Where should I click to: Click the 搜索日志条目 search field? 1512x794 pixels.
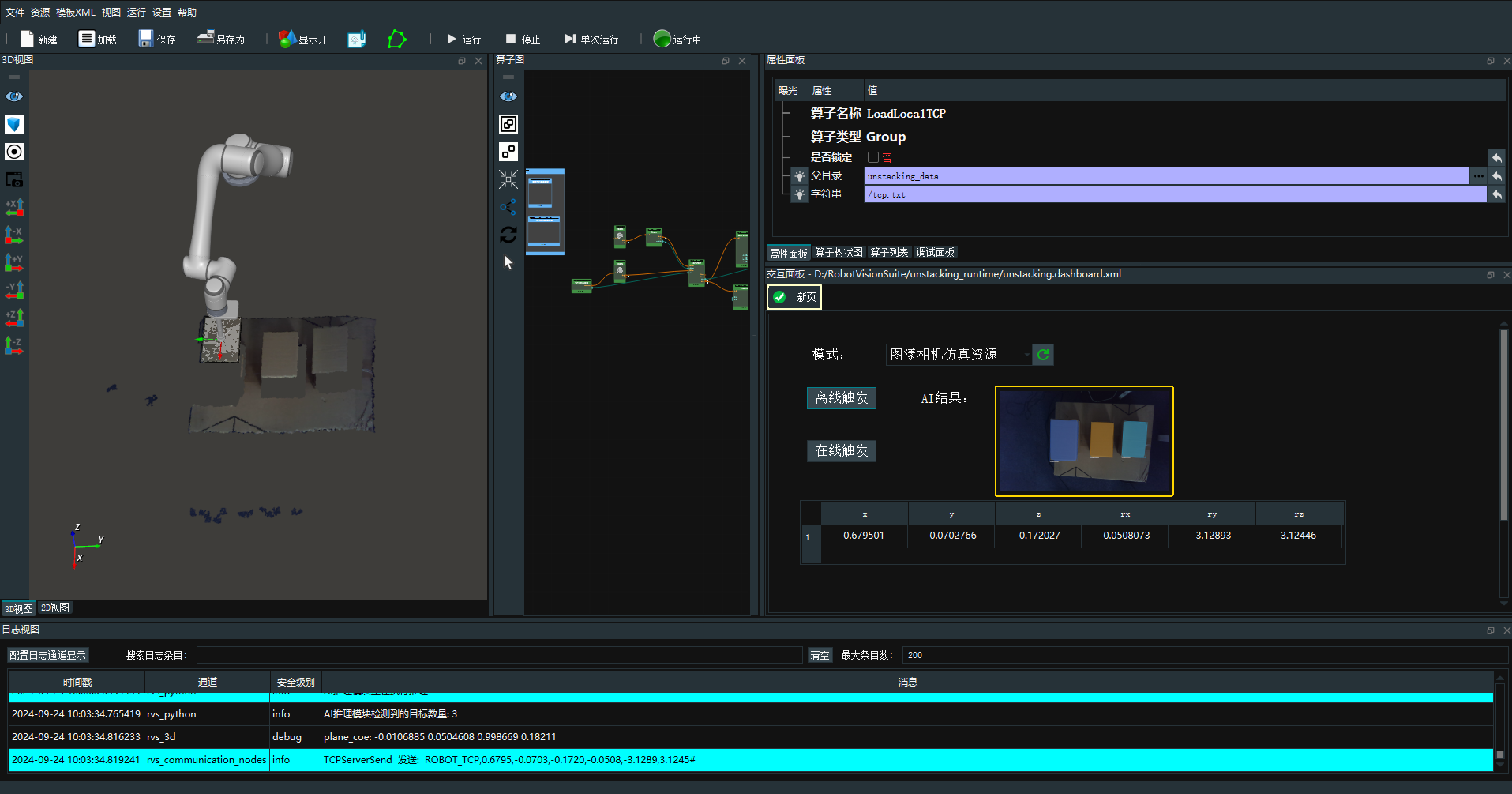click(499, 655)
